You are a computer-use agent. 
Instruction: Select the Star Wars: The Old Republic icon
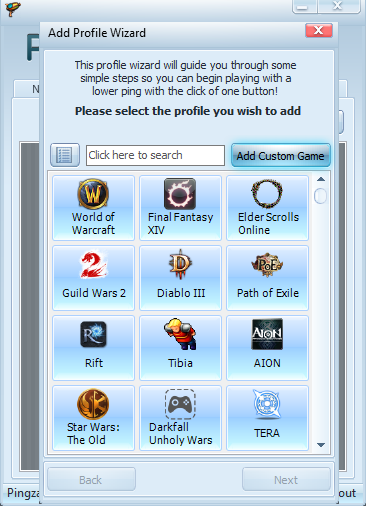click(93, 404)
